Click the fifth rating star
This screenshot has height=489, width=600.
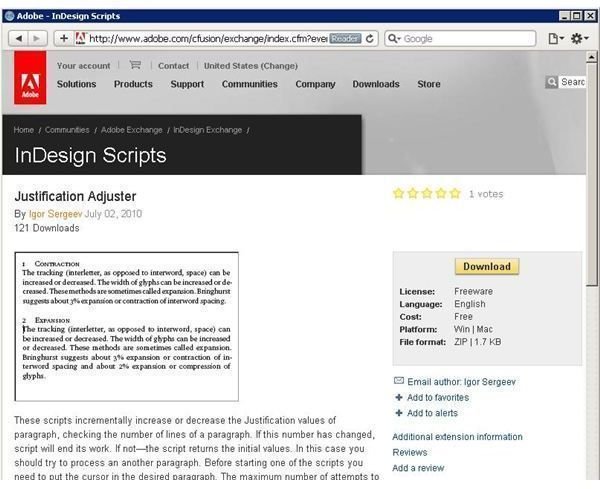coord(455,193)
